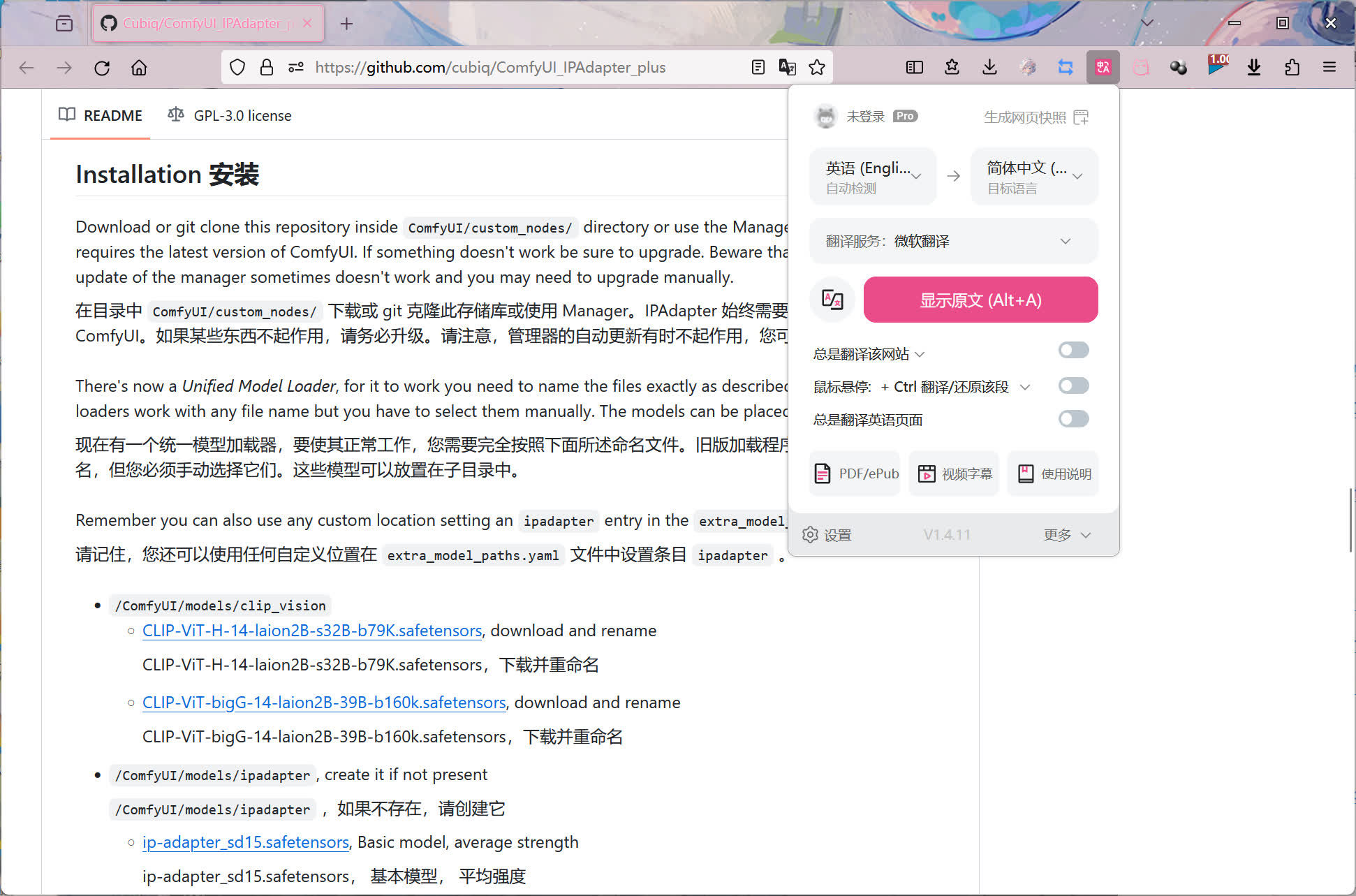This screenshot has height=896, width=1356.
Task: Enable 总是翻译该网站 toggle
Action: 1073,350
